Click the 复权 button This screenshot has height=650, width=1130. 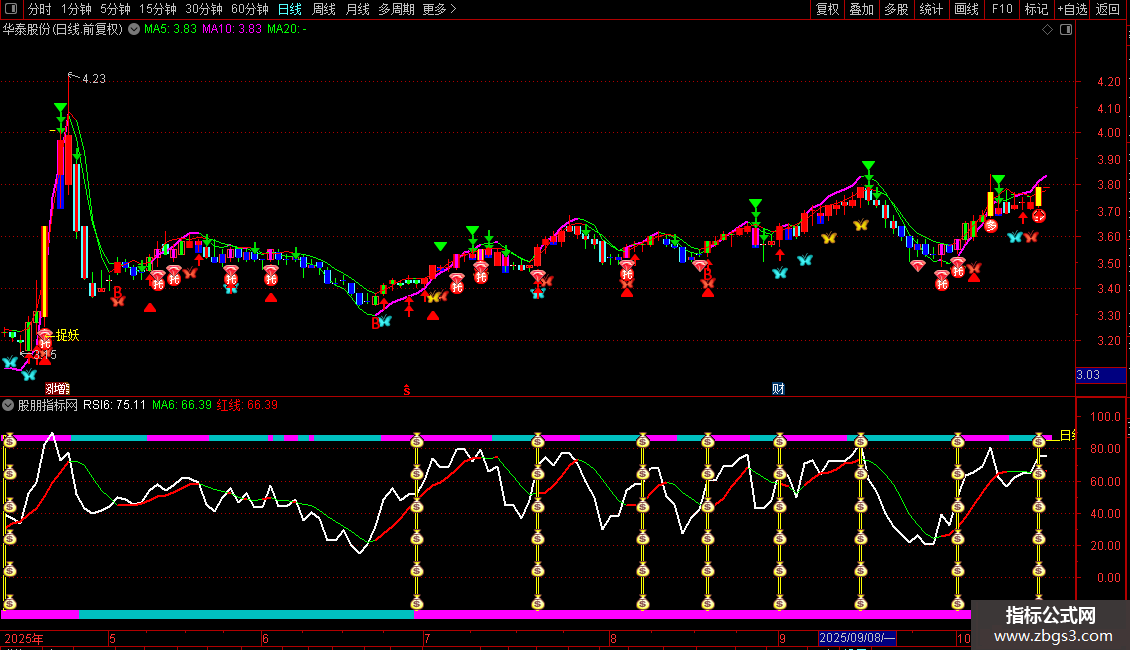point(827,9)
